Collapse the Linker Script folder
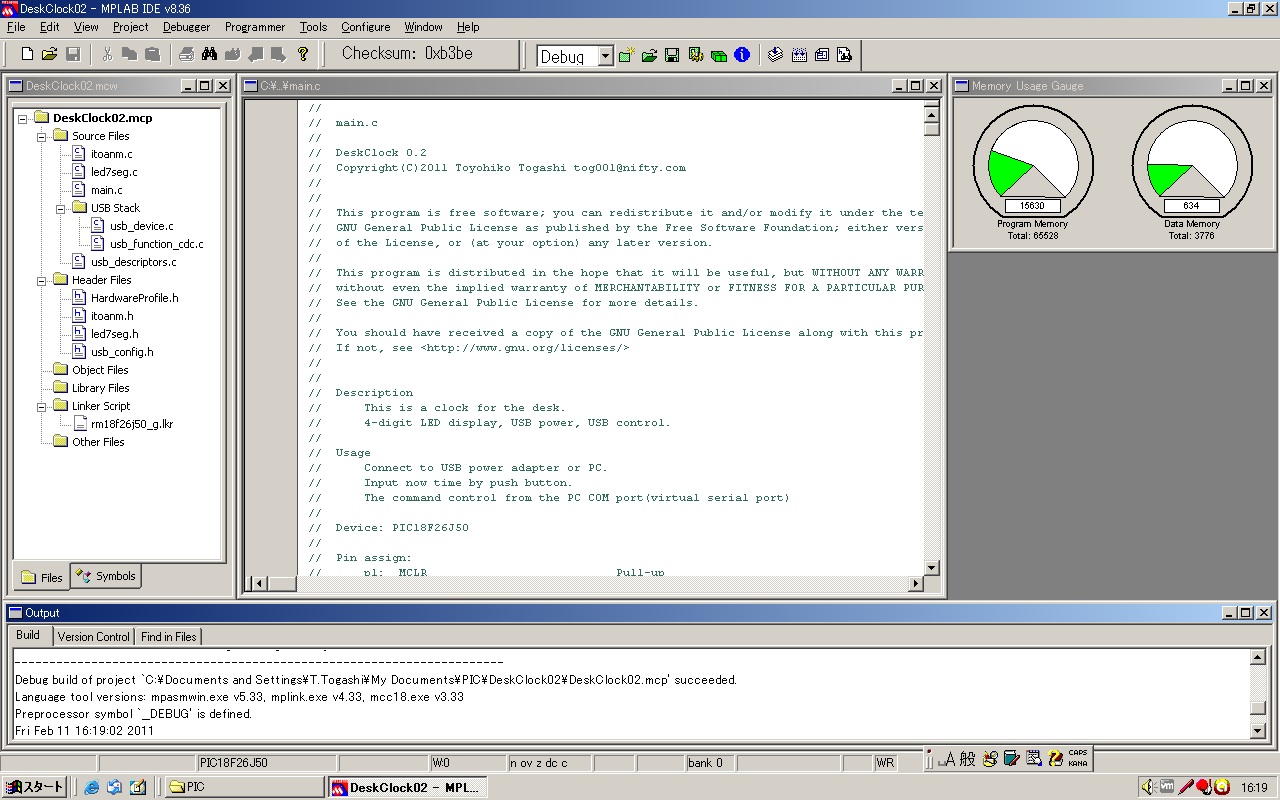This screenshot has height=800, width=1280. pyautogui.click(x=42, y=406)
